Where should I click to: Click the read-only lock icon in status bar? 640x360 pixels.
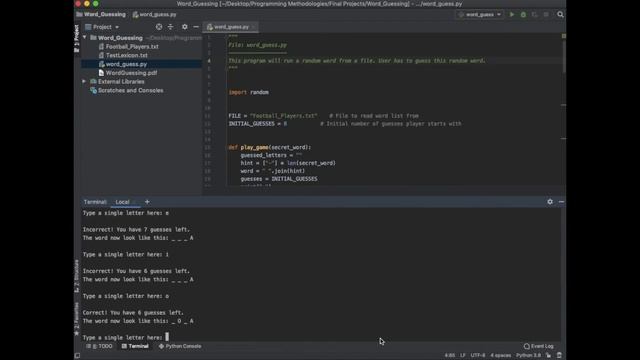tap(549, 356)
